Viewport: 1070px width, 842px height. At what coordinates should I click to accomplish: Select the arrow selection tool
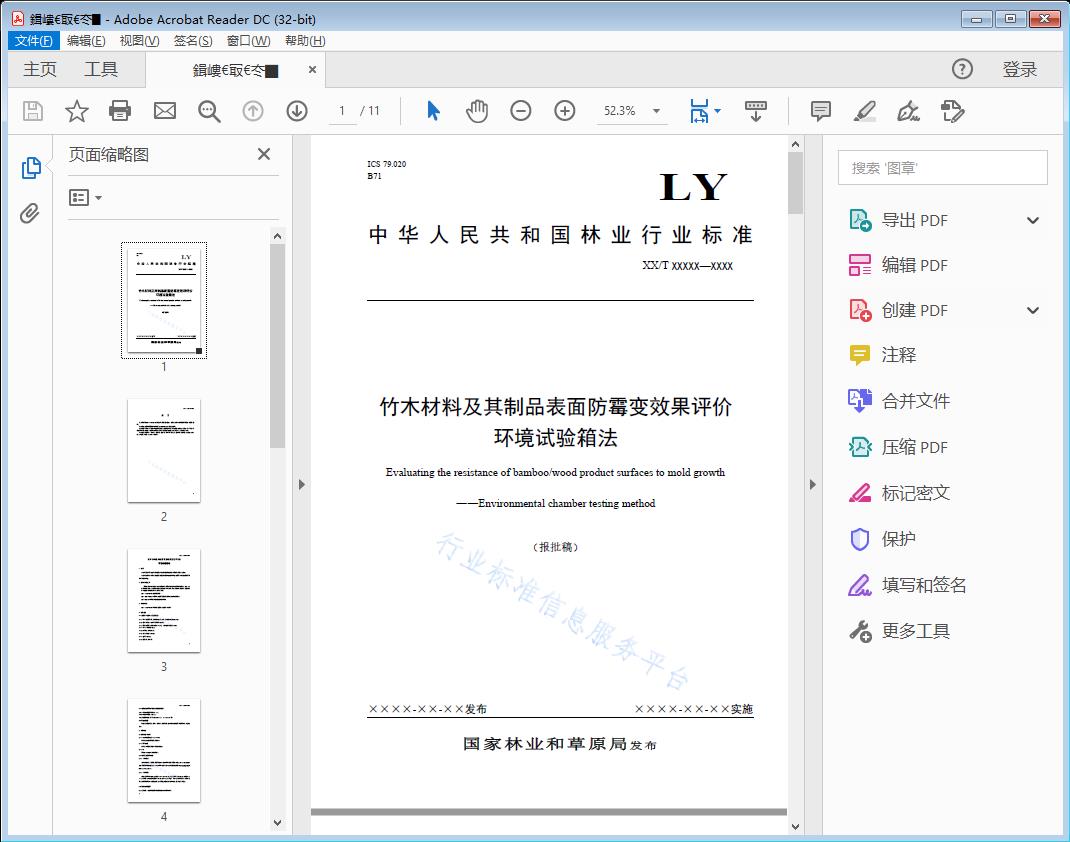tap(433, 111)
